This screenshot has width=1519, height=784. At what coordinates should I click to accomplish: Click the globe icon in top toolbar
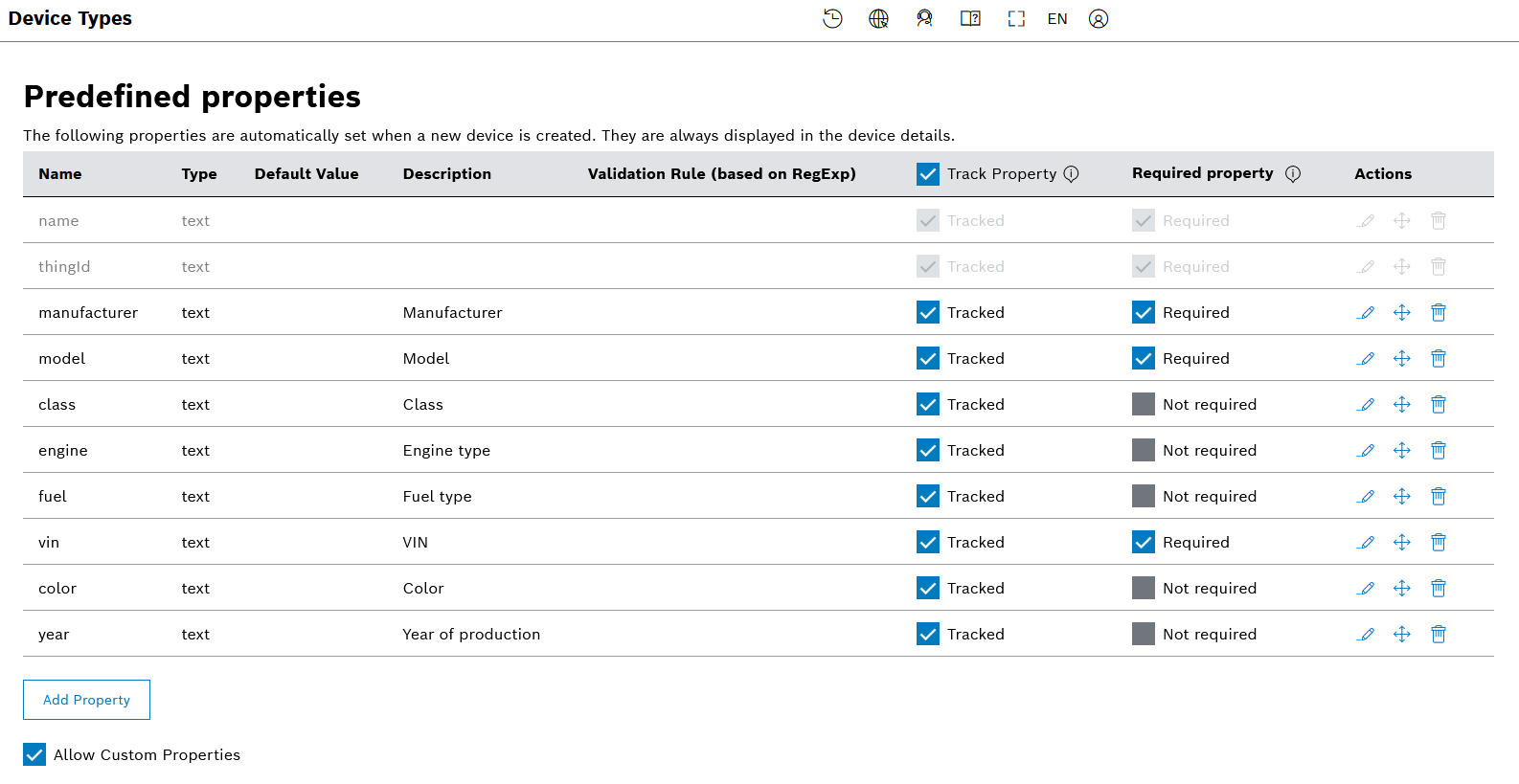[878, 19]
